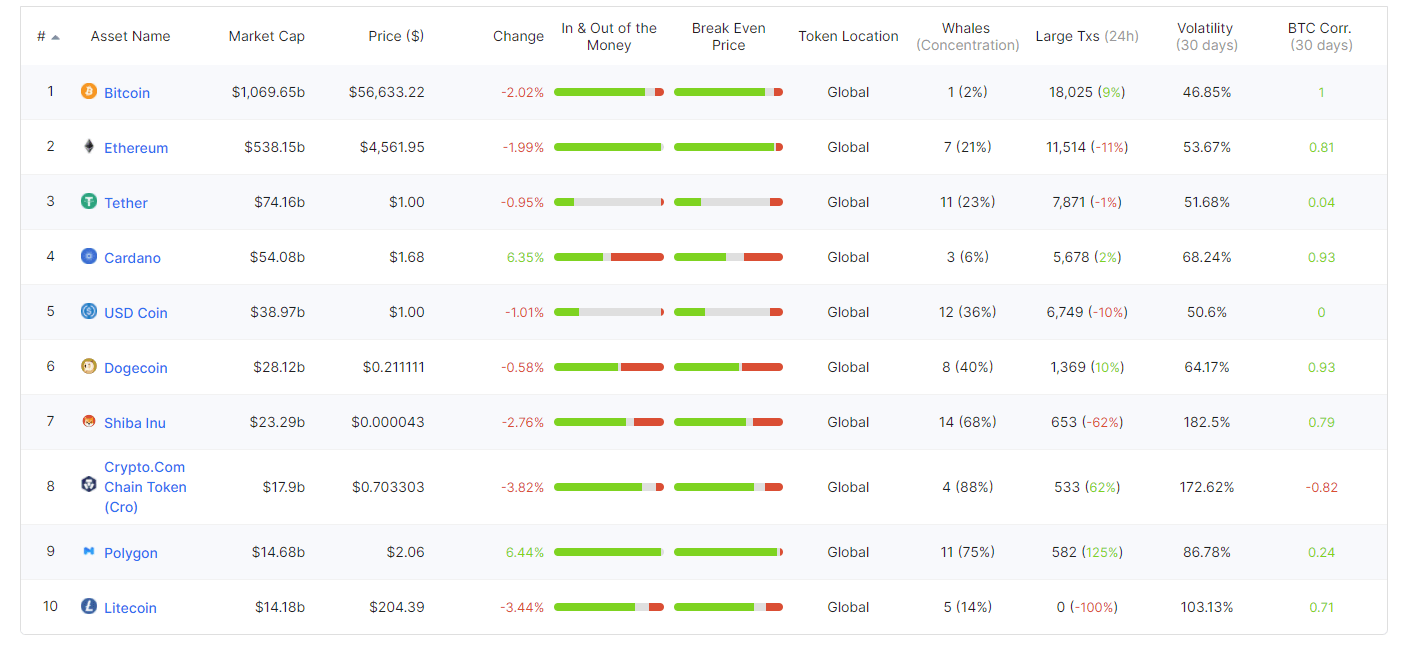Click Cardano's In & Out of the Money bar
The height and width of the screenshot is (648, 1407).
pyautogui.click(x=609, y=257)
